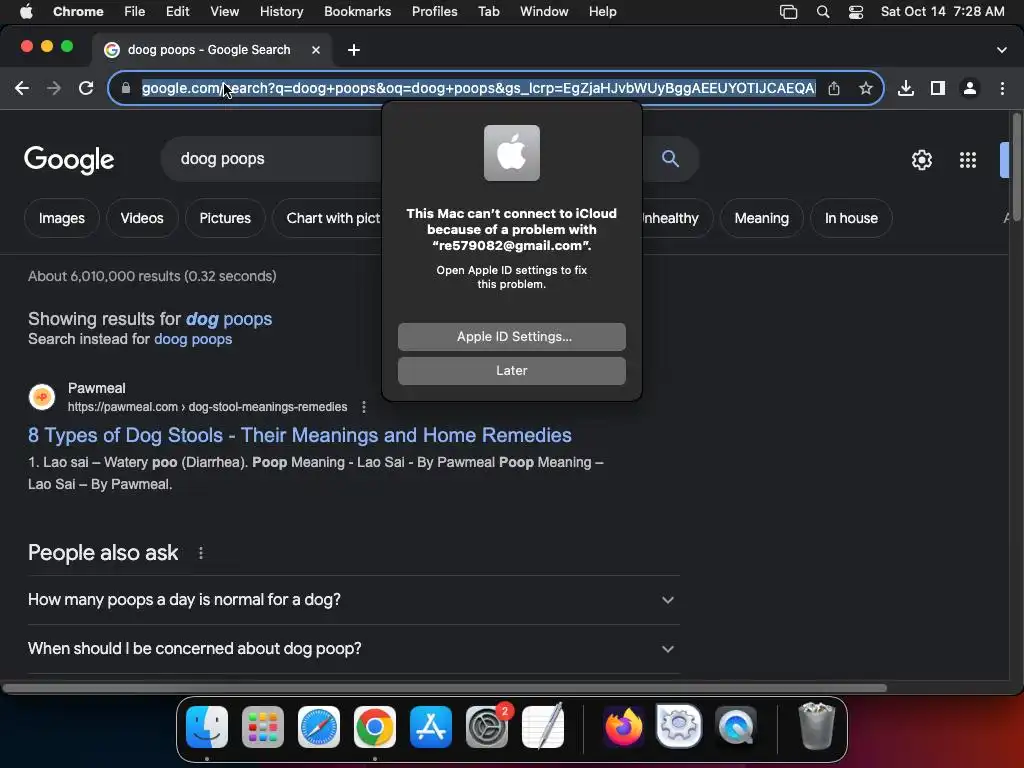Screen dimensions: 1024x768
Task: Dismiss iCloud dialog with Later
Action: (x=511, y=371)
